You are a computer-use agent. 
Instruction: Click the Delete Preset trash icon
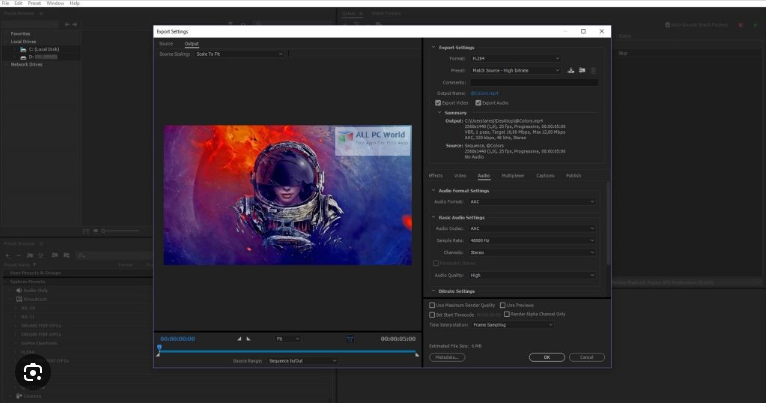point(592,71)
